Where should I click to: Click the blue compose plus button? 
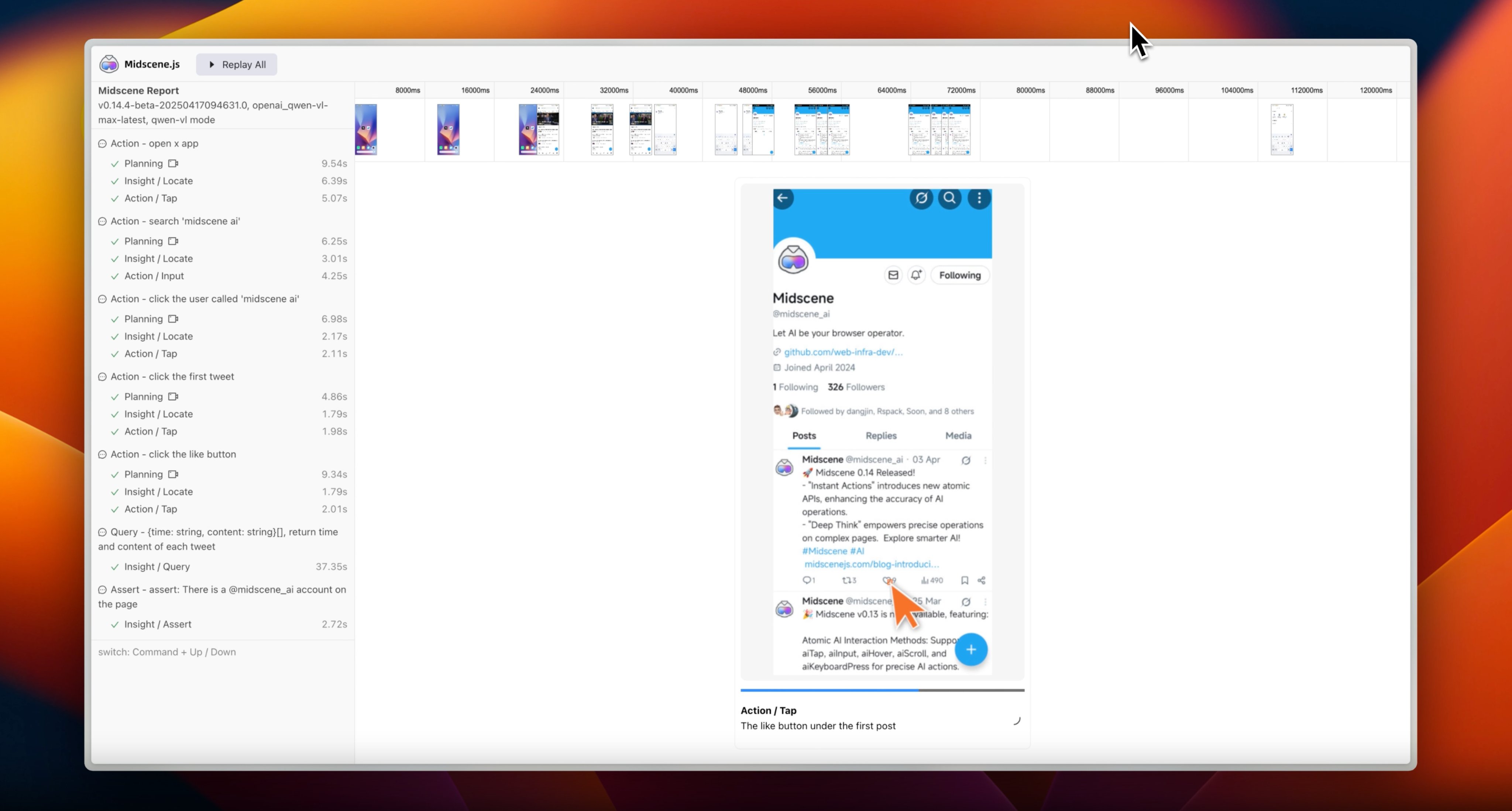pyautogui.click(x=971, y=650)
